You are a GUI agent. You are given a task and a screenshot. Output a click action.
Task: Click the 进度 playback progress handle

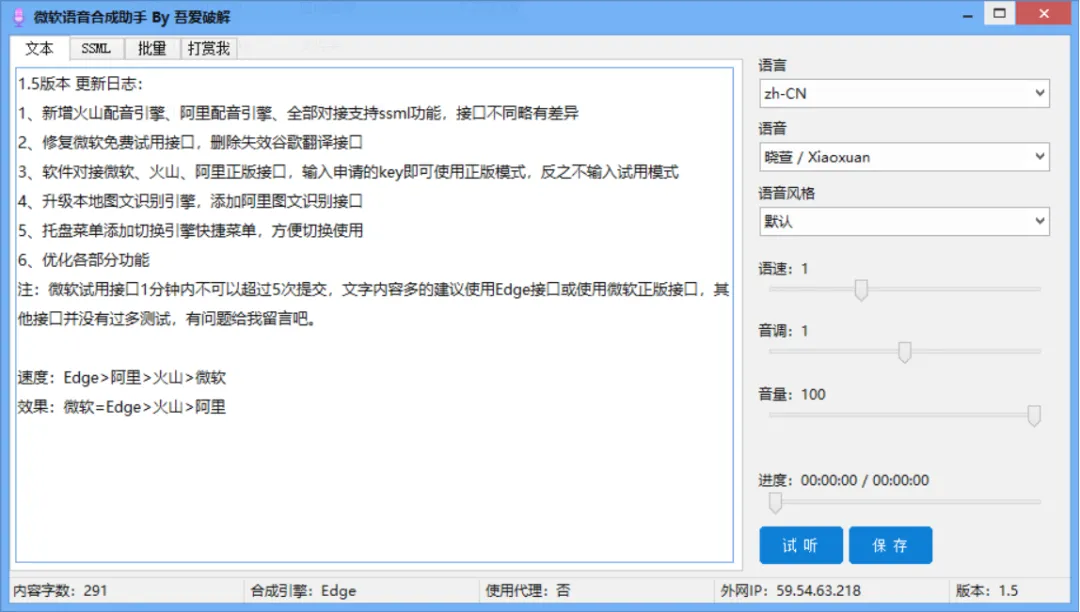(x=776, y=503)
